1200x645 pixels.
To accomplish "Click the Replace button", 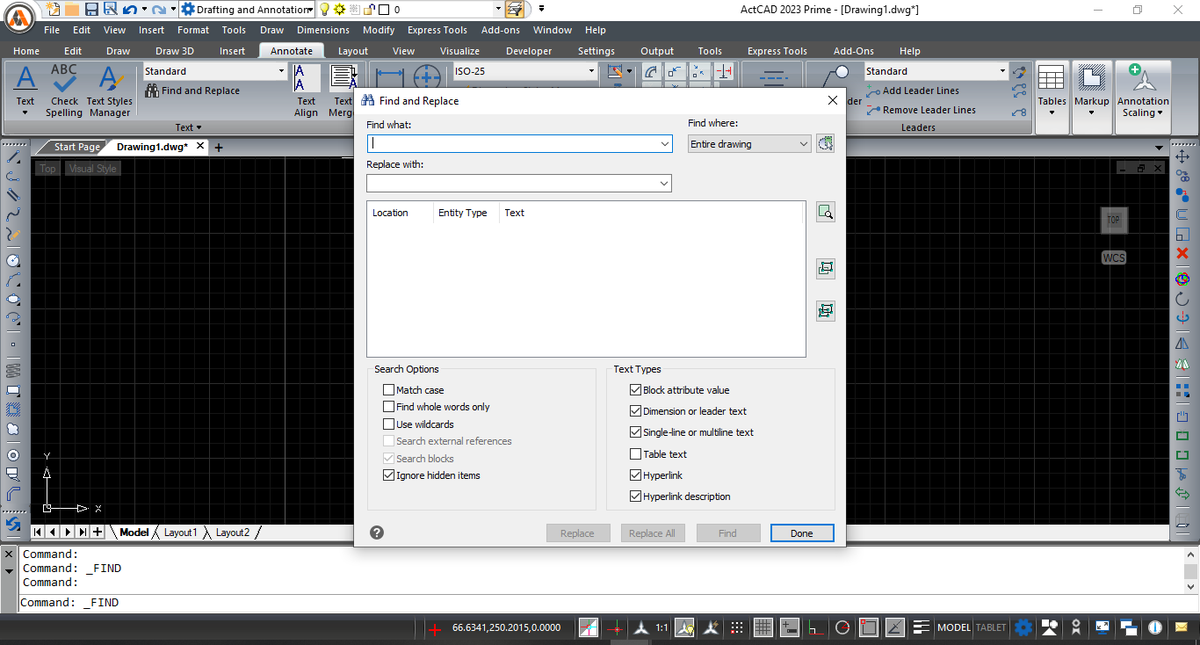I will click(577, 533).
